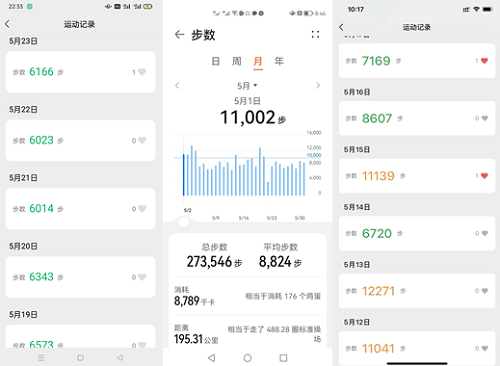Open the 6023 steps record card
This screenshot has width=500, height=366.
(x=80, y=140)
